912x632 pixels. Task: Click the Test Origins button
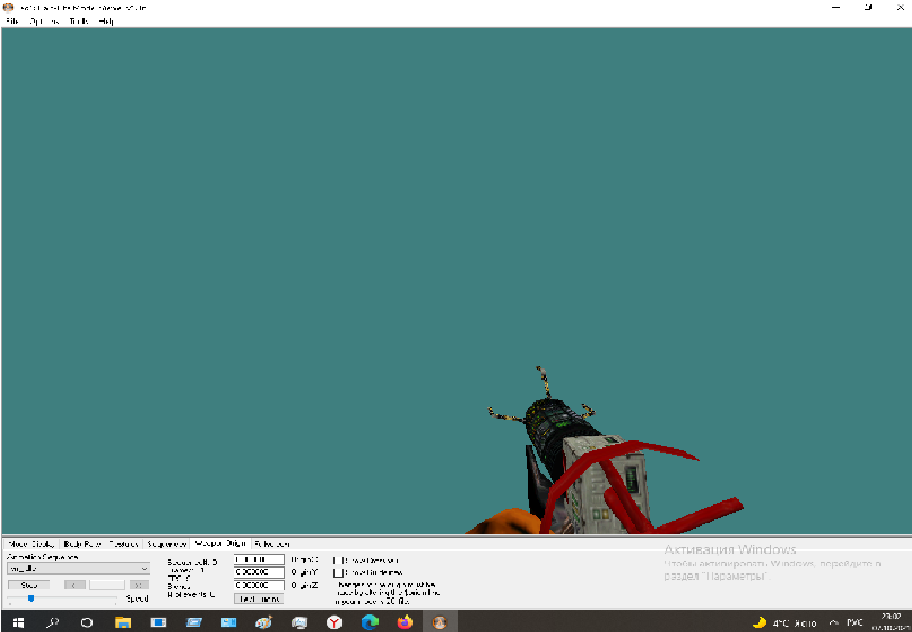tap(259, 598)
